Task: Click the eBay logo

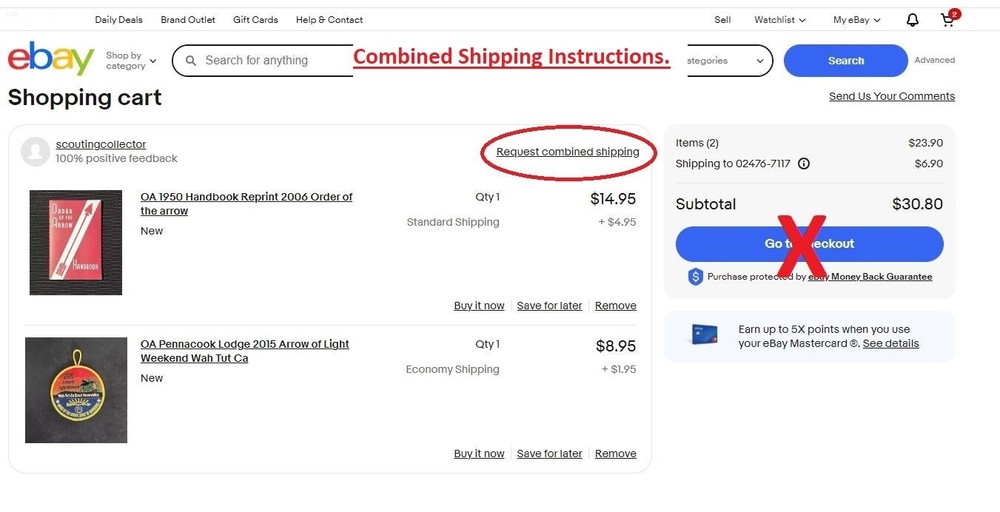Action: [x=50, y=60]
